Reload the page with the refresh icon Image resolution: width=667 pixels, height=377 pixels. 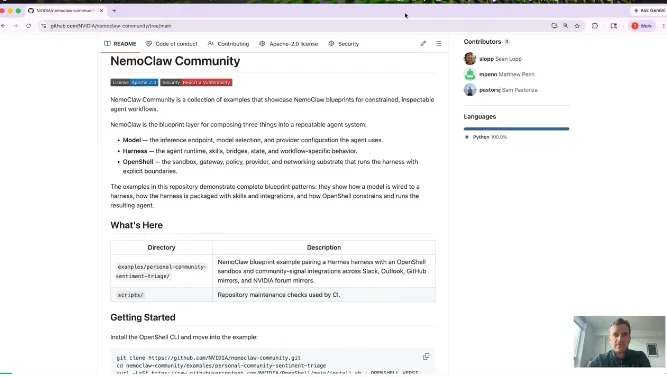pos(29,26)
